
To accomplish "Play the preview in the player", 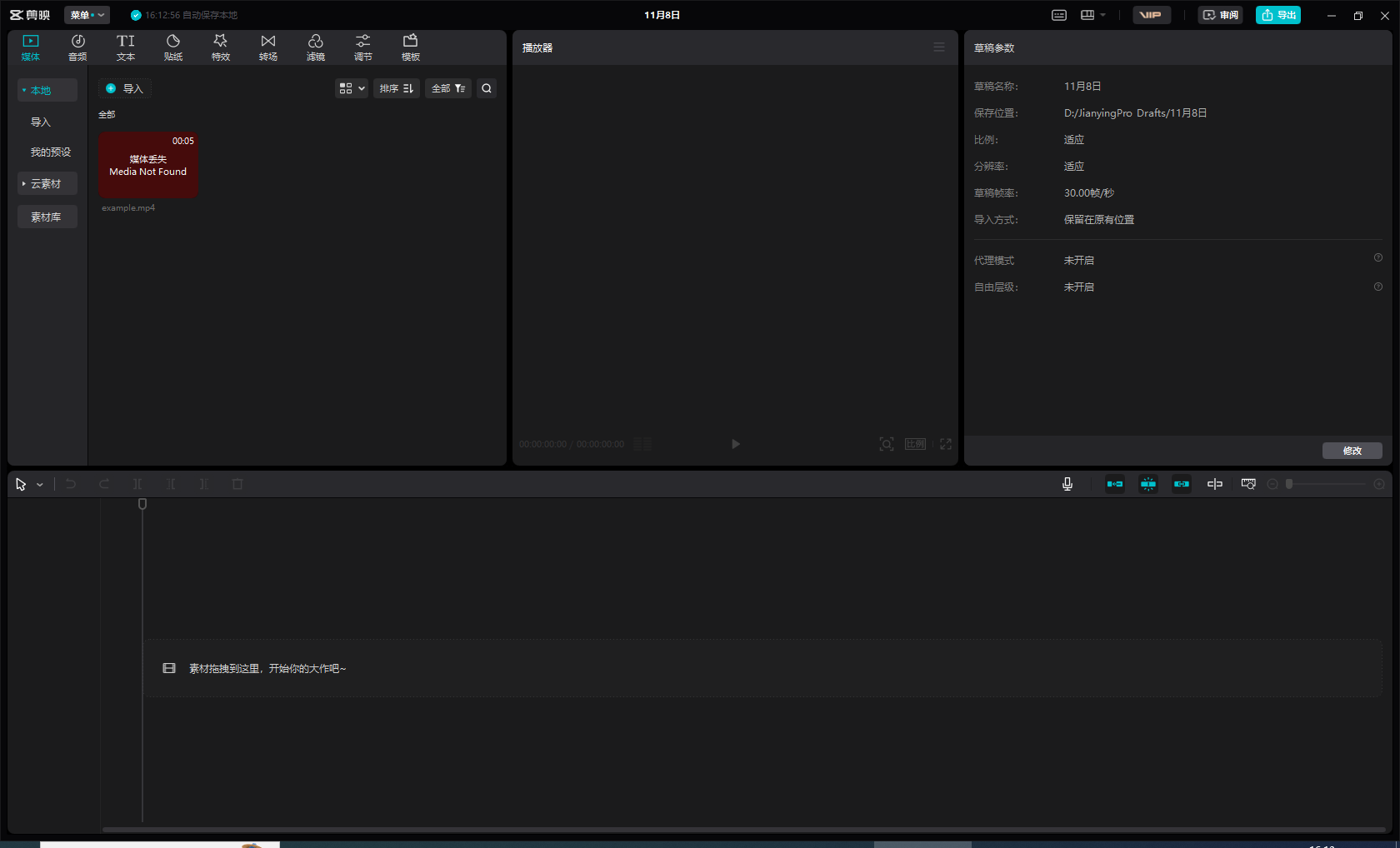I will click(735, 444).
